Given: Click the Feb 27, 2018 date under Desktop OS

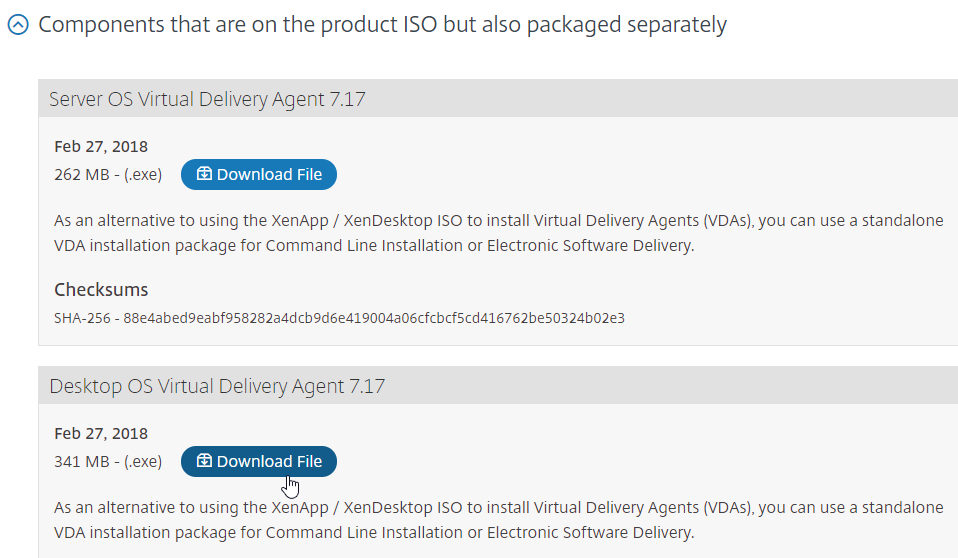Looking at the screenshot, I should pos(101,434).
